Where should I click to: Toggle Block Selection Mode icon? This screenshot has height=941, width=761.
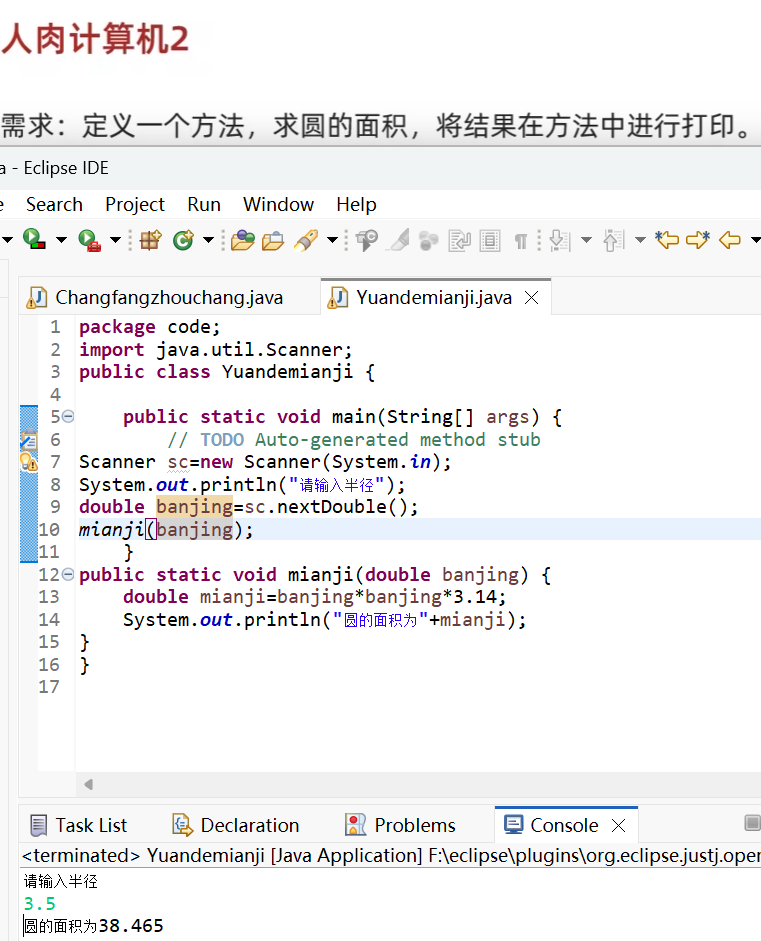[x=490, y=241]
